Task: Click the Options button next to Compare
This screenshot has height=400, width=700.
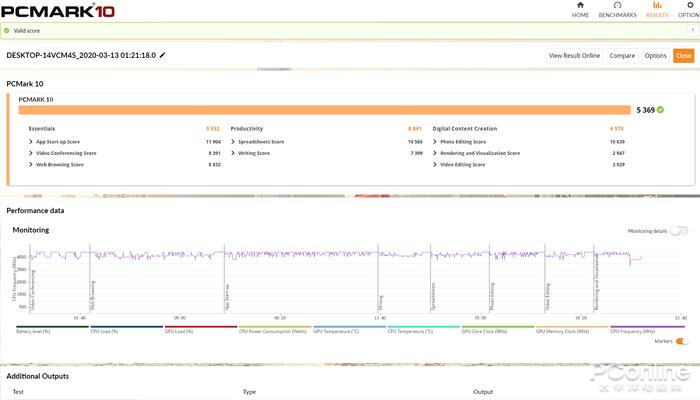Action: click(x=655, y=55)
